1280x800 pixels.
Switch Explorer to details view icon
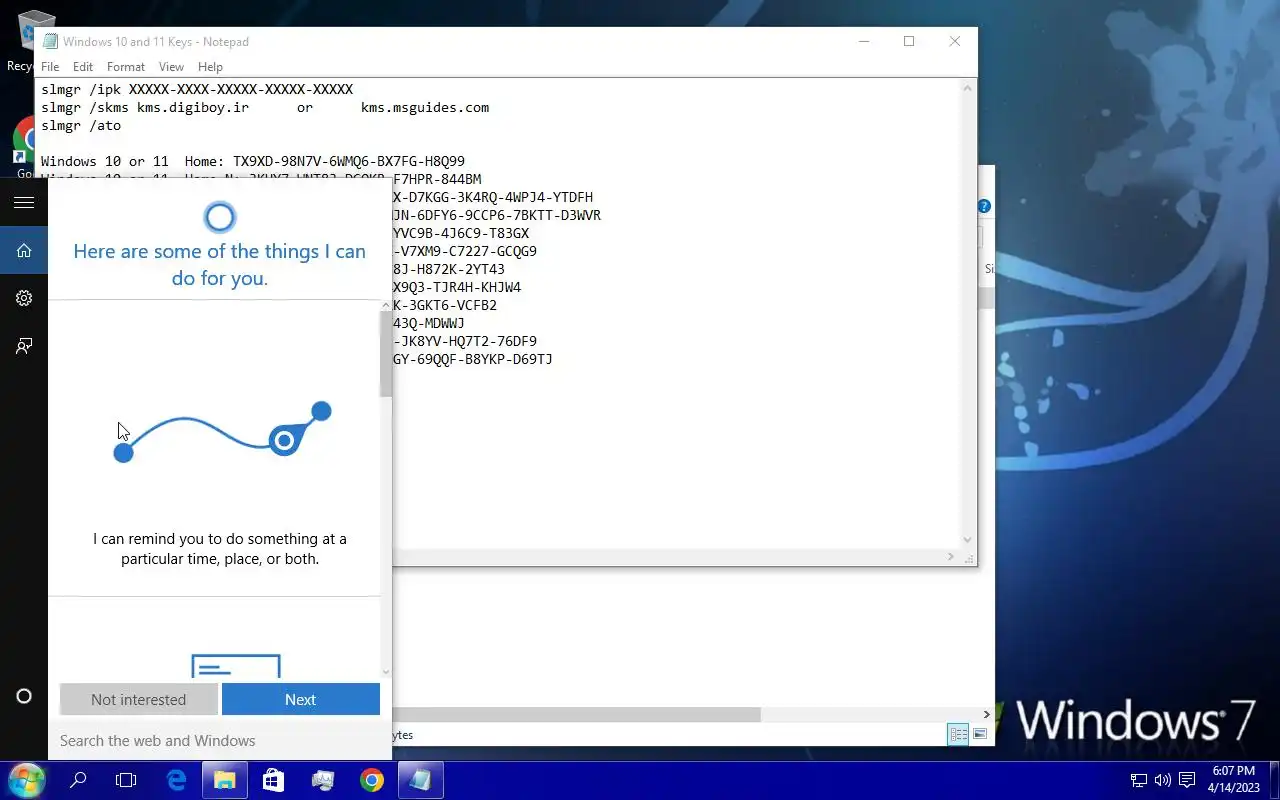click(958, 734)
